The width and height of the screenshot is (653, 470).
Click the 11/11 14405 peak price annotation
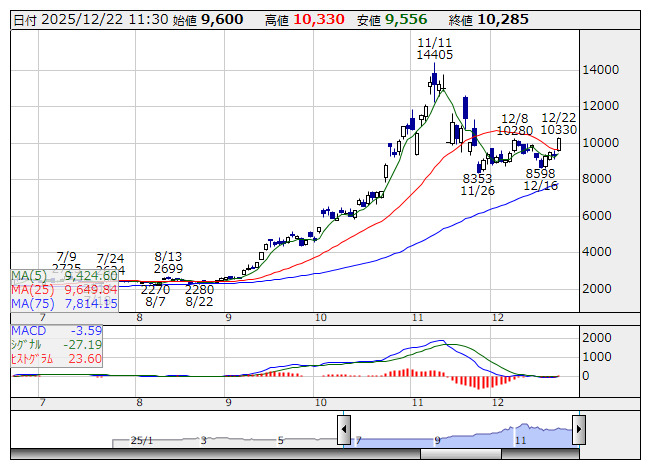pos(435,48)
